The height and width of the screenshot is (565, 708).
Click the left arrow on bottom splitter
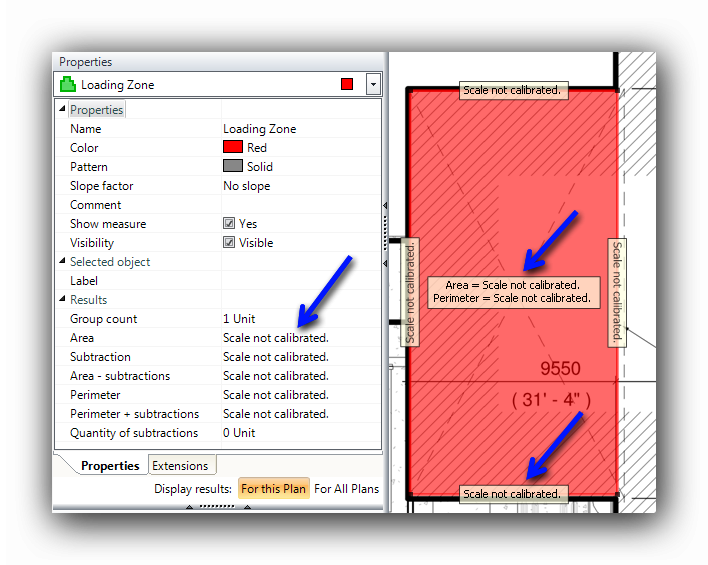(x=190, y=507)
